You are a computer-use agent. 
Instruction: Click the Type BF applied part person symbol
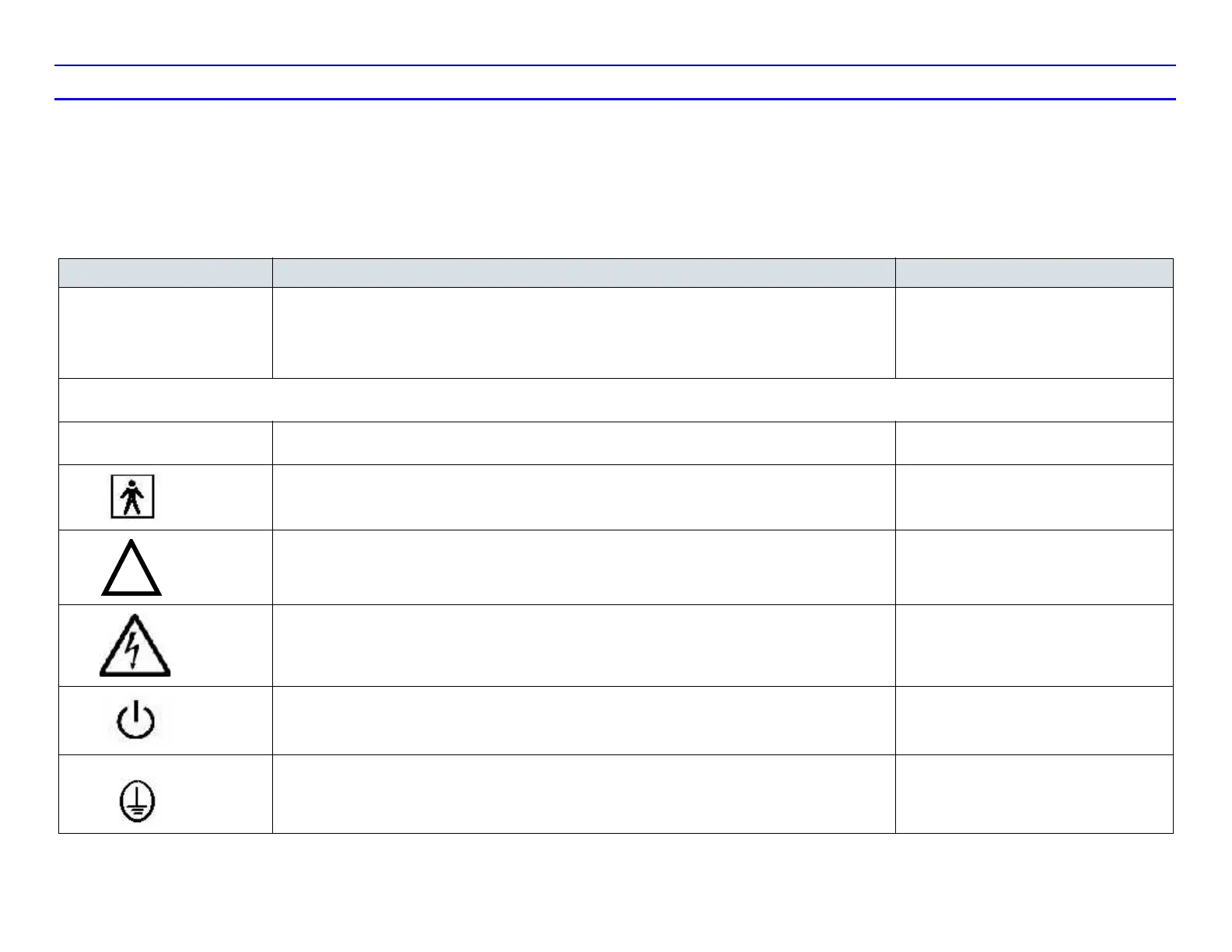(x=132, y=496)
